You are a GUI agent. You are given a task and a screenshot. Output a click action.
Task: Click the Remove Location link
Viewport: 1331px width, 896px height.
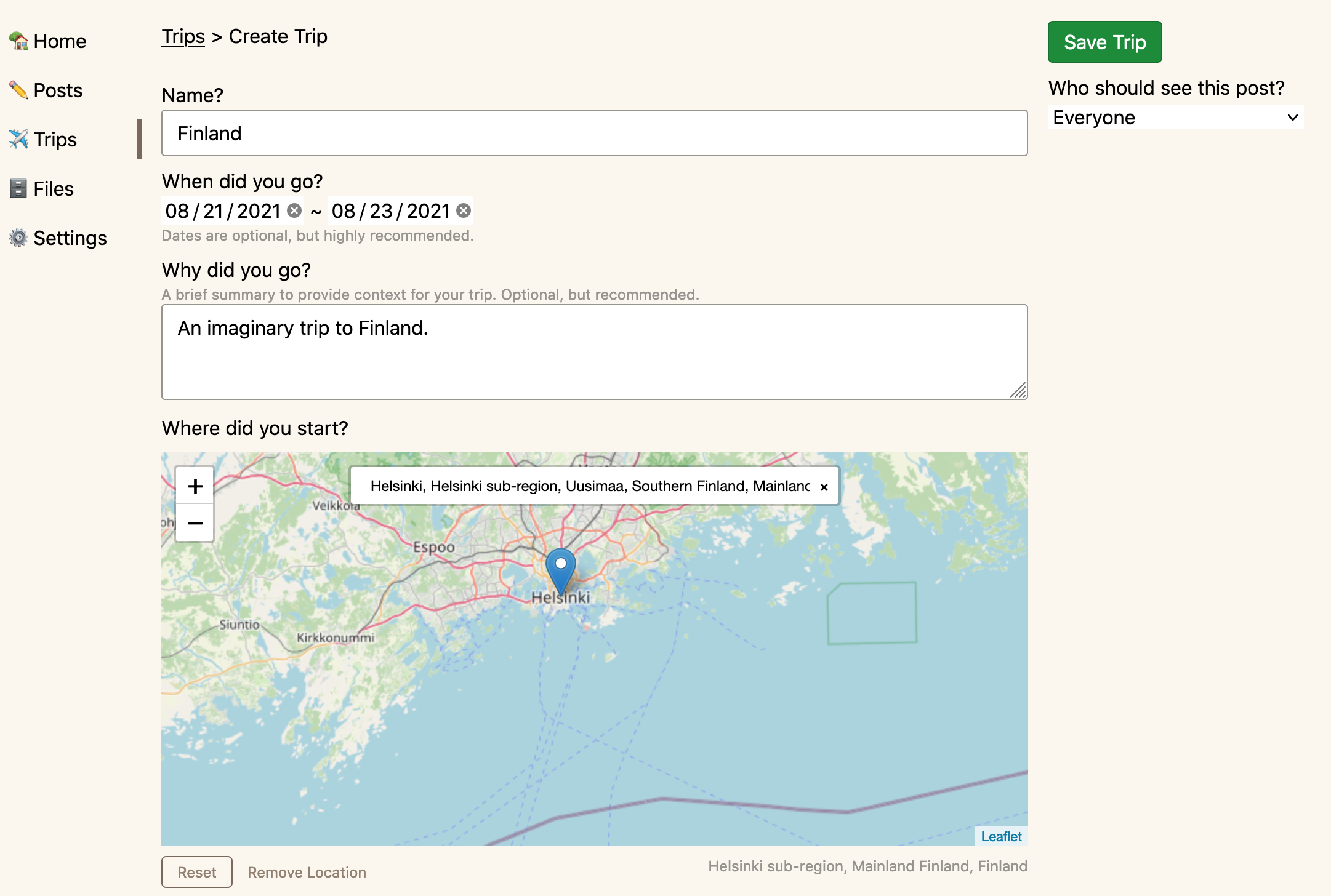(x=307, y=872)
